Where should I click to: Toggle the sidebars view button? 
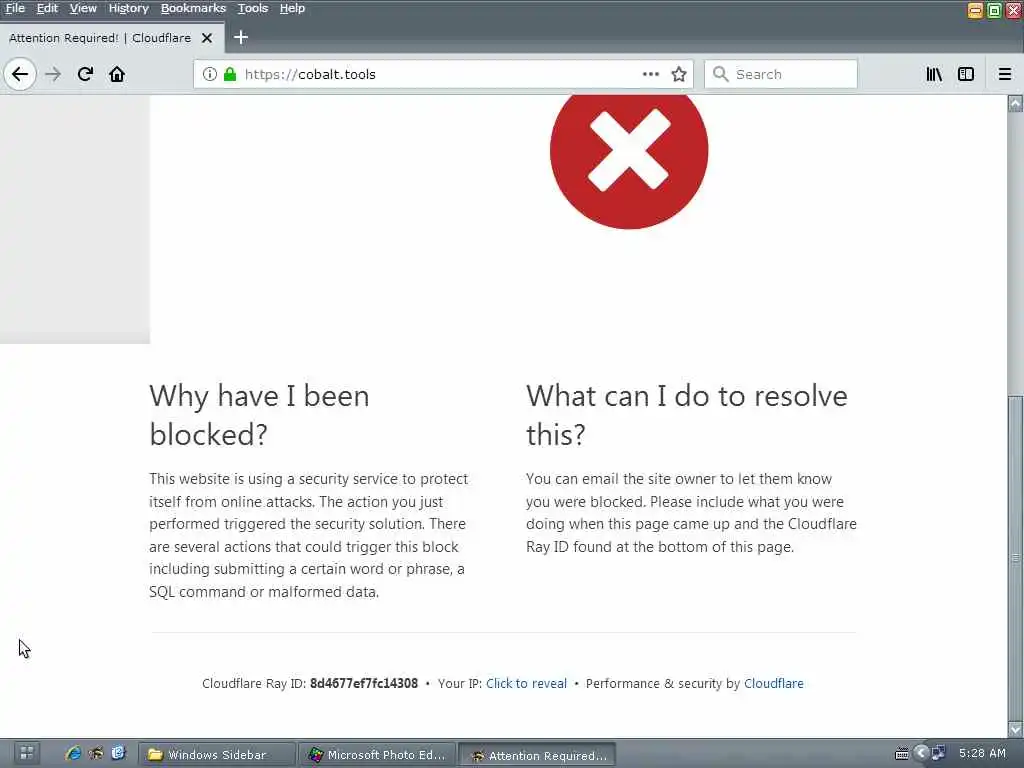965,74
